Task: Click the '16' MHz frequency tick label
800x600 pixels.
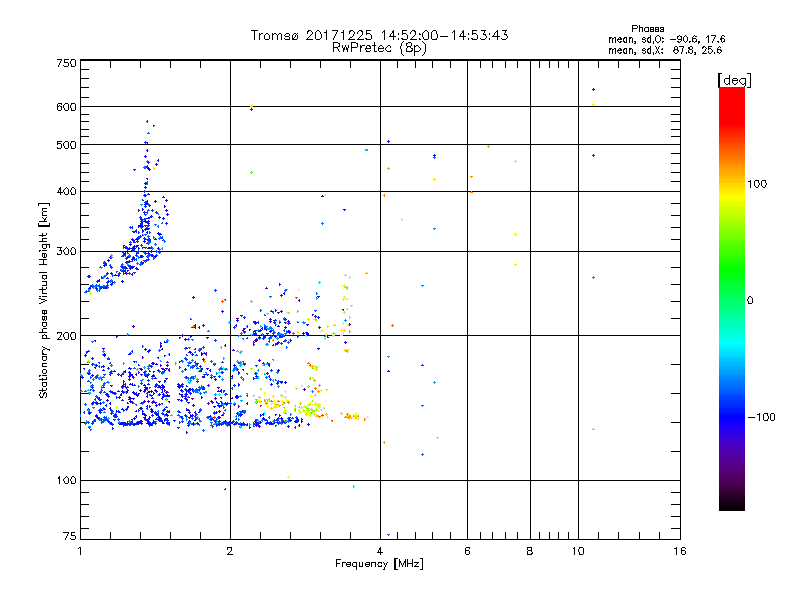Action: (680, 551)
